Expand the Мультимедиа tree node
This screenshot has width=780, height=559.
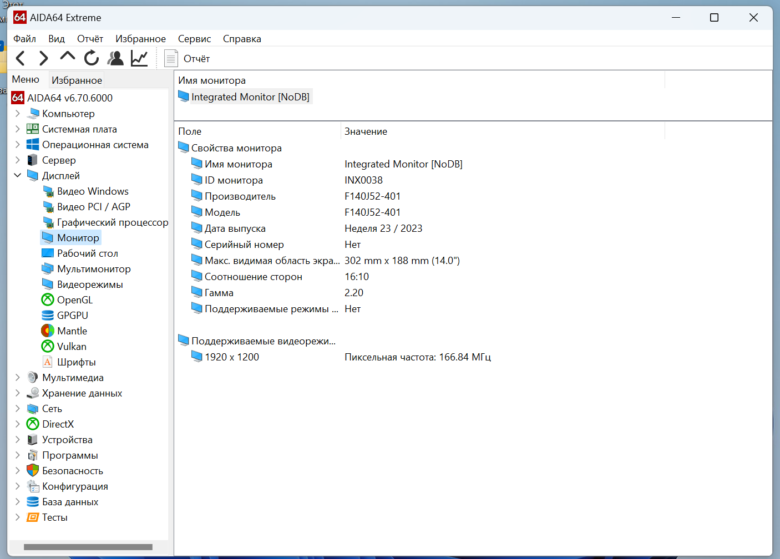(x=17, y=377)
